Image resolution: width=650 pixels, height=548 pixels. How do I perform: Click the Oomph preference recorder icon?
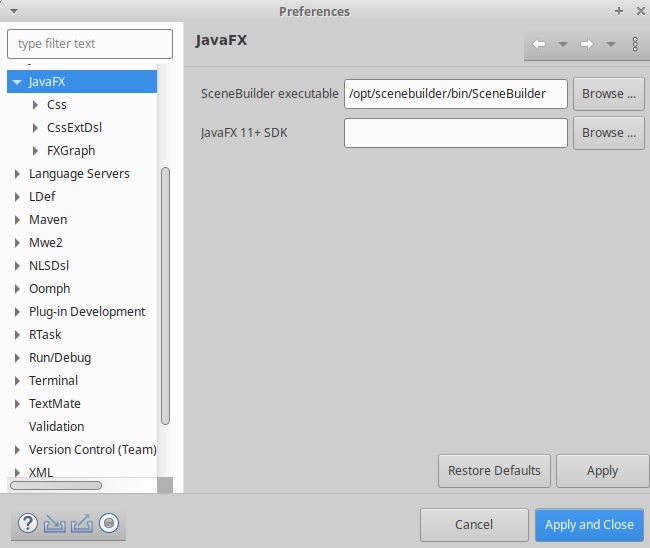[109, 523]
